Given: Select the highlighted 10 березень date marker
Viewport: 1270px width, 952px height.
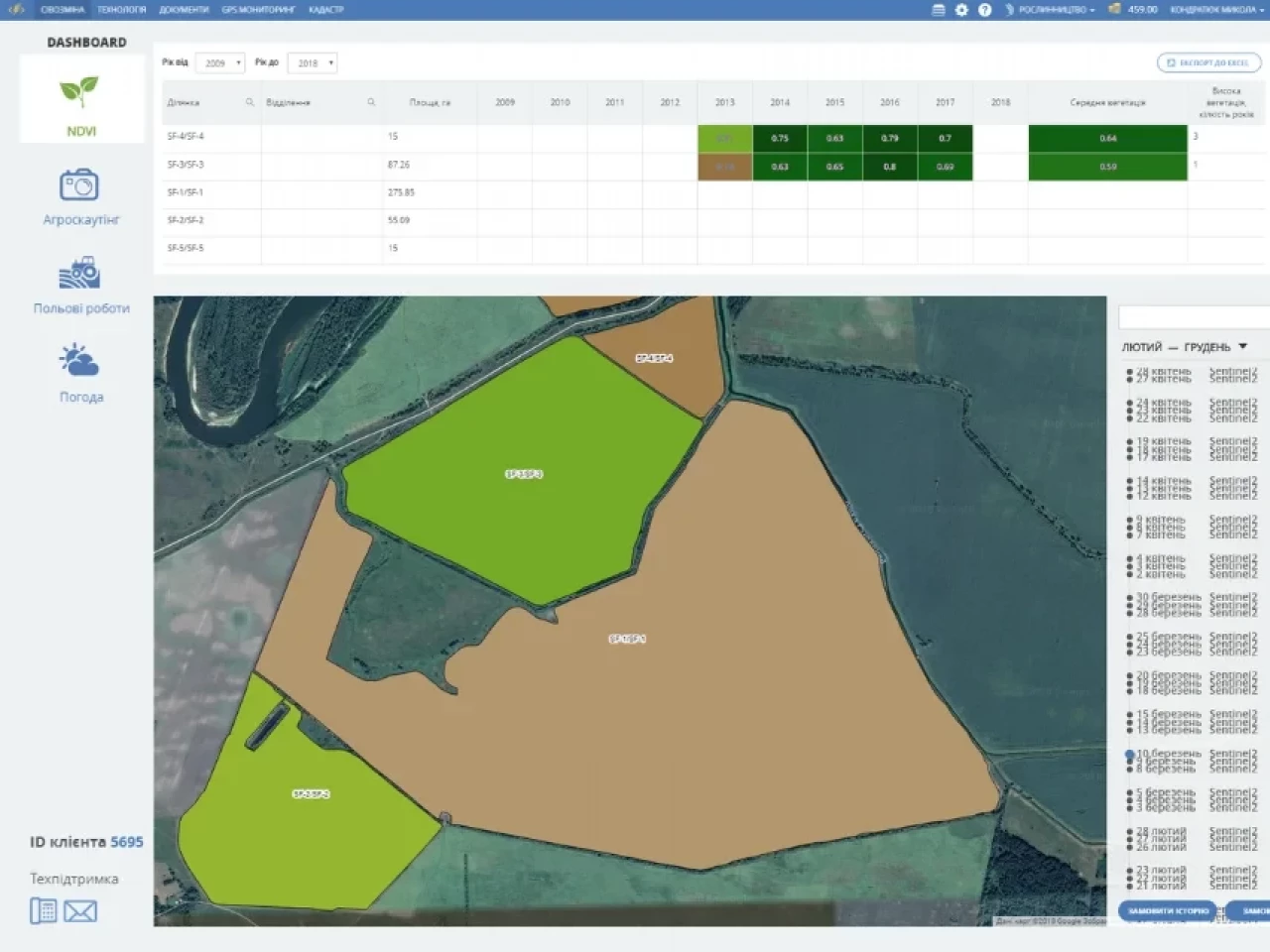Looking at the screenshot, I should click(1129, 755).
